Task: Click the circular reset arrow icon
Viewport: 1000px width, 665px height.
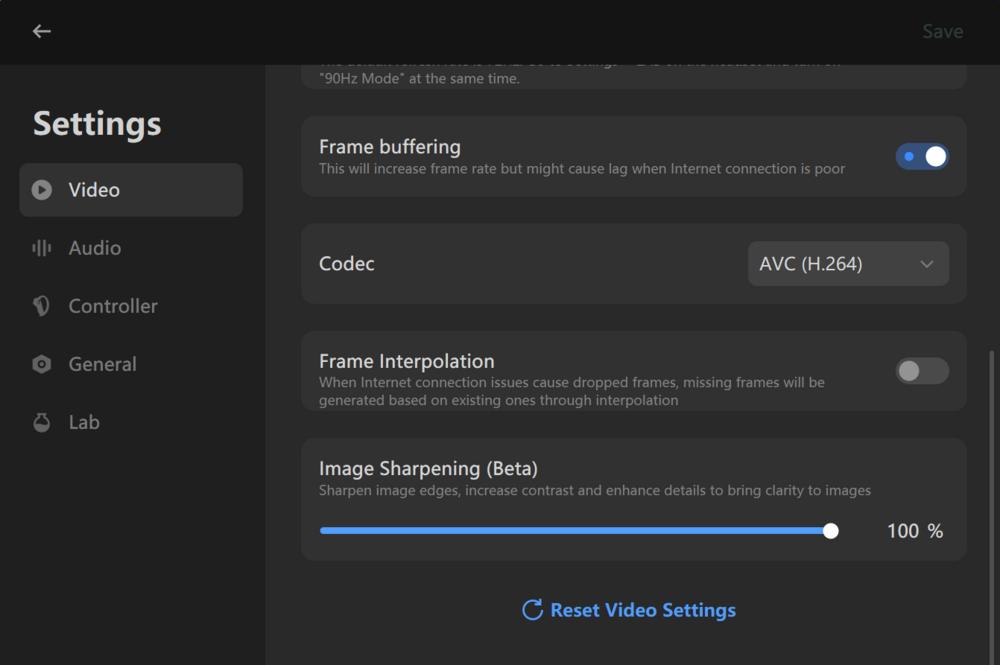Action: click(533, 610)
